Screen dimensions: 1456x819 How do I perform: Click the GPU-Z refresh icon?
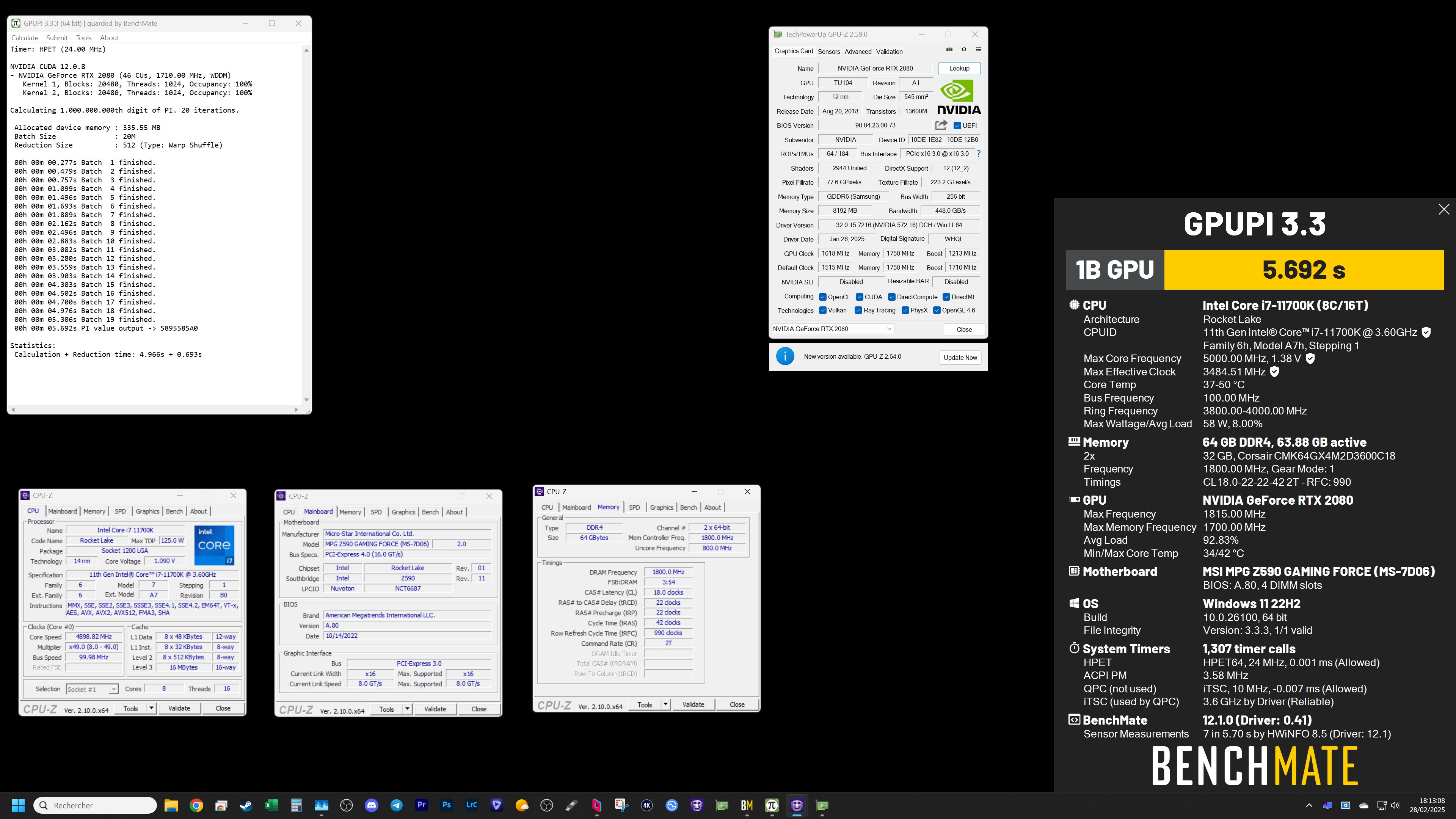[964, 50]
